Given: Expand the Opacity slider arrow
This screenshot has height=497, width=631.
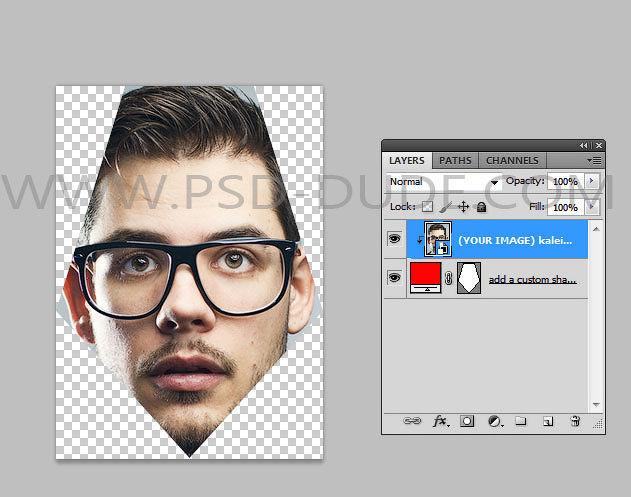Looking at the screenshot, I should pyautogui.click(x=591, y=182).
